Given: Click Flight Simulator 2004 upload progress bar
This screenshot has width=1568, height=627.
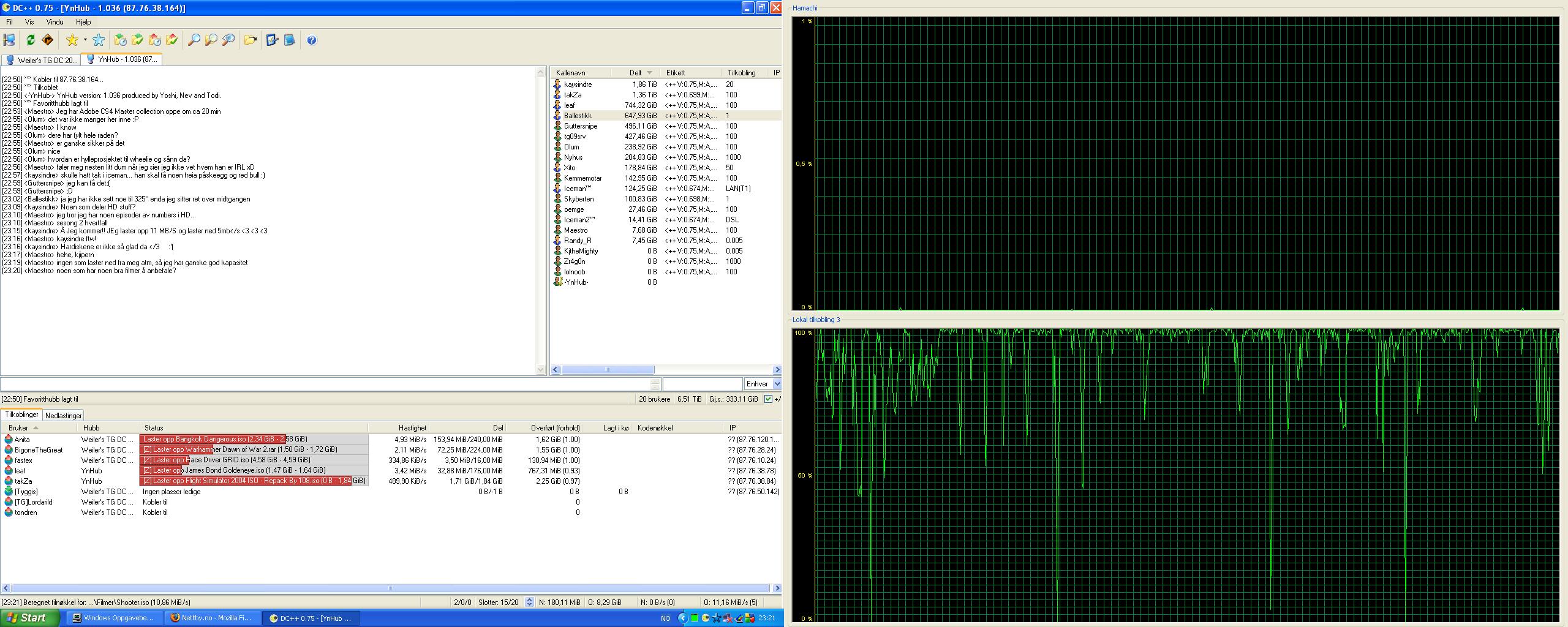Looking at the screenshot, I should tap(254, 481).
